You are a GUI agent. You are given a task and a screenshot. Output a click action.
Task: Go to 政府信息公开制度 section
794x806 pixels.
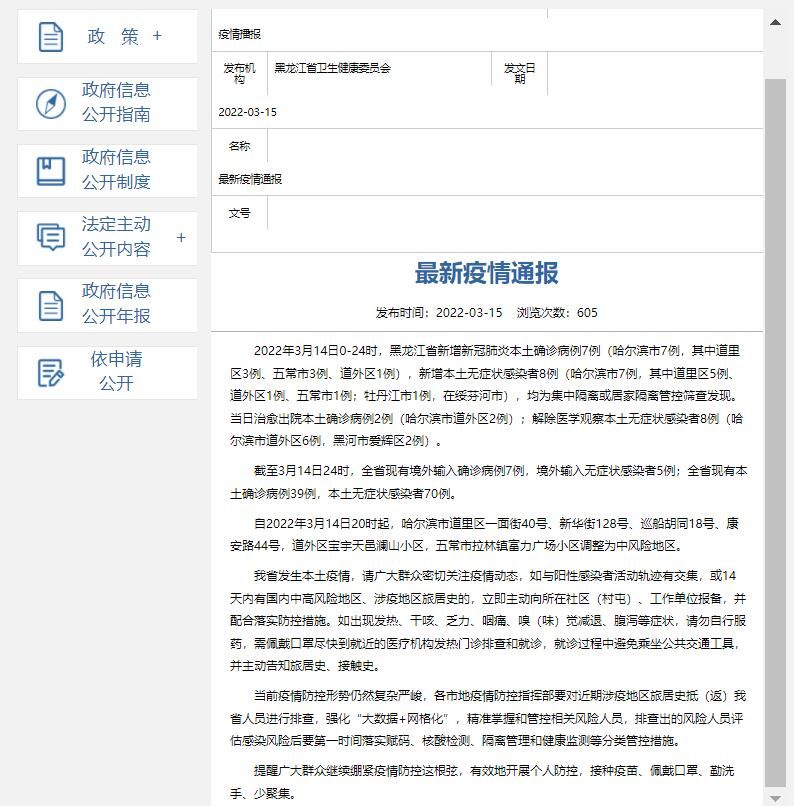pos(116,170)
